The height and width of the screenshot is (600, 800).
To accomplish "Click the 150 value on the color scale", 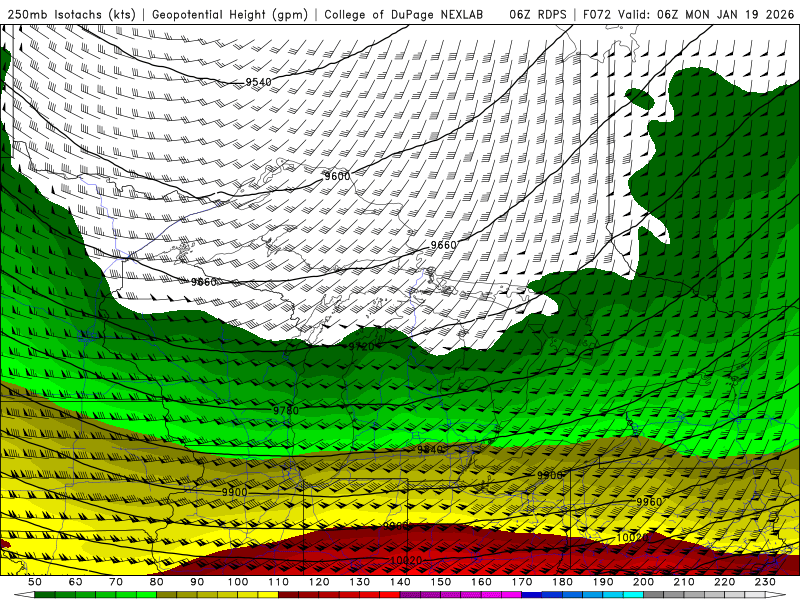I will [x=440, y=582].
